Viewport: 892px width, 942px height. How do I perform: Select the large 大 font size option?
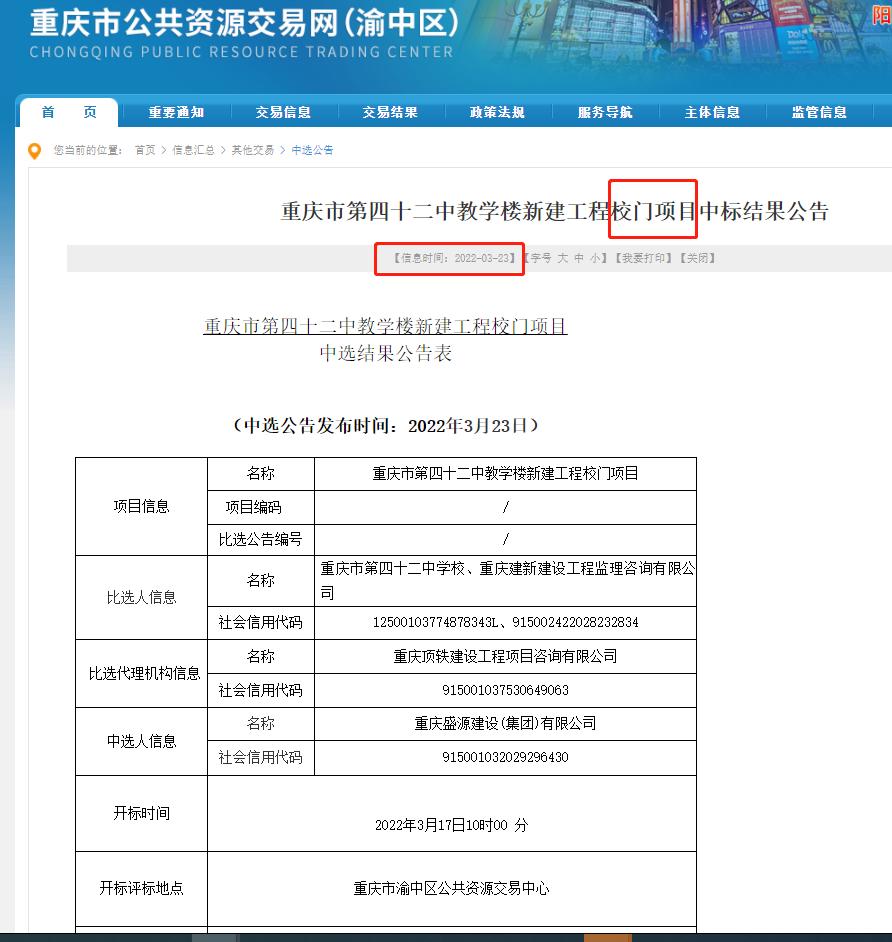point(561,258)
